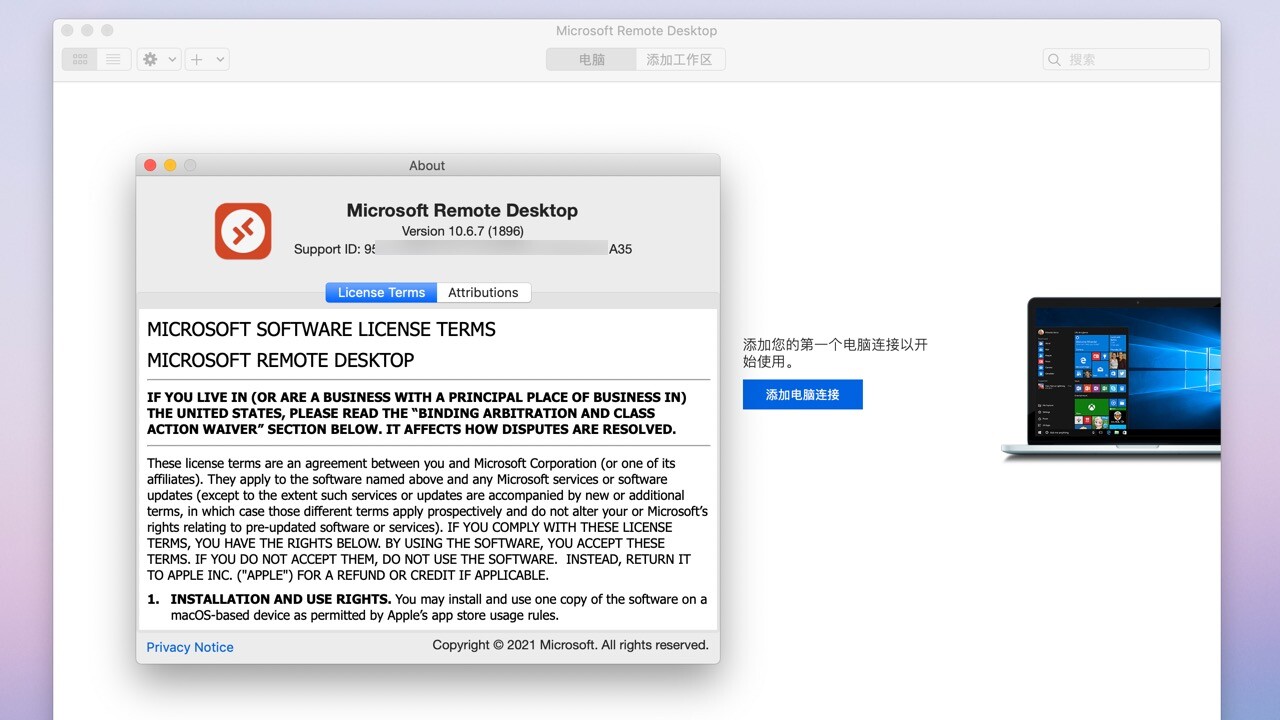The image size is (1280, 720).
Task: Open the Privacy Notice link
Action: (x=190, y=647)
